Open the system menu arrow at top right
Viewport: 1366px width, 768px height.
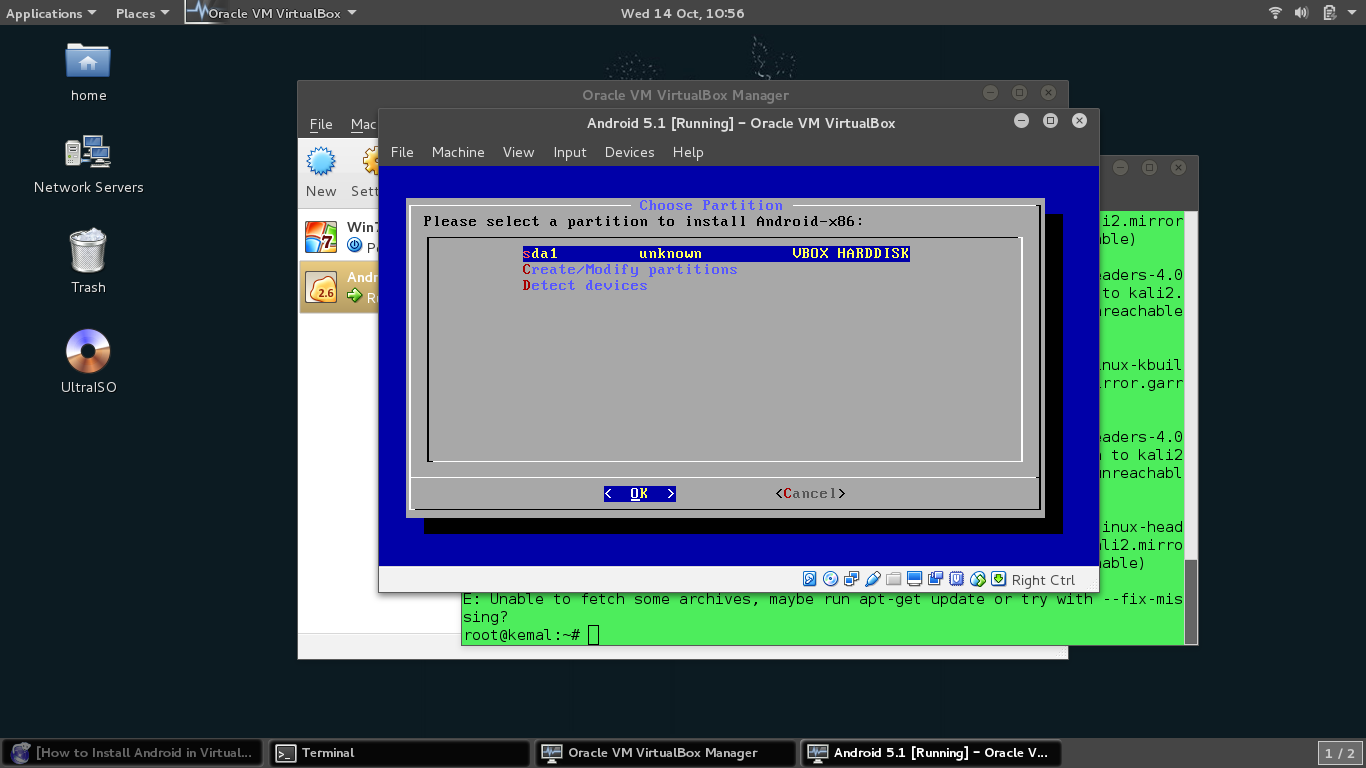click(1352, 13)
